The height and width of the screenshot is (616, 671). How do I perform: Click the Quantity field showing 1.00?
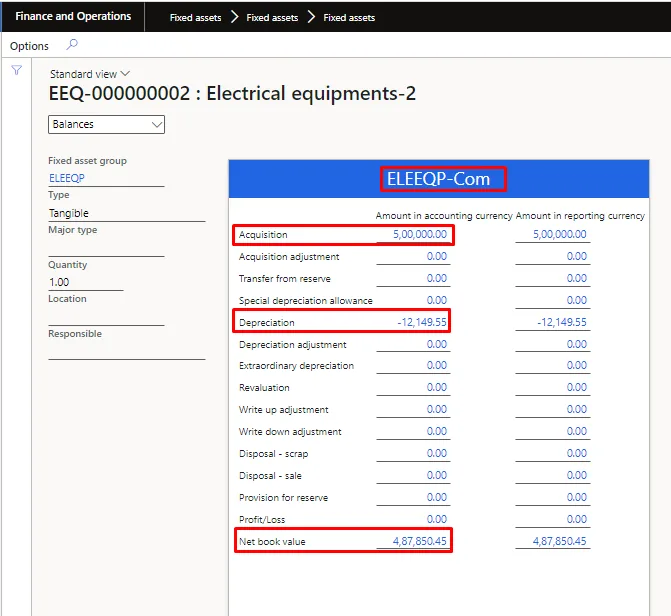point(86,282)
